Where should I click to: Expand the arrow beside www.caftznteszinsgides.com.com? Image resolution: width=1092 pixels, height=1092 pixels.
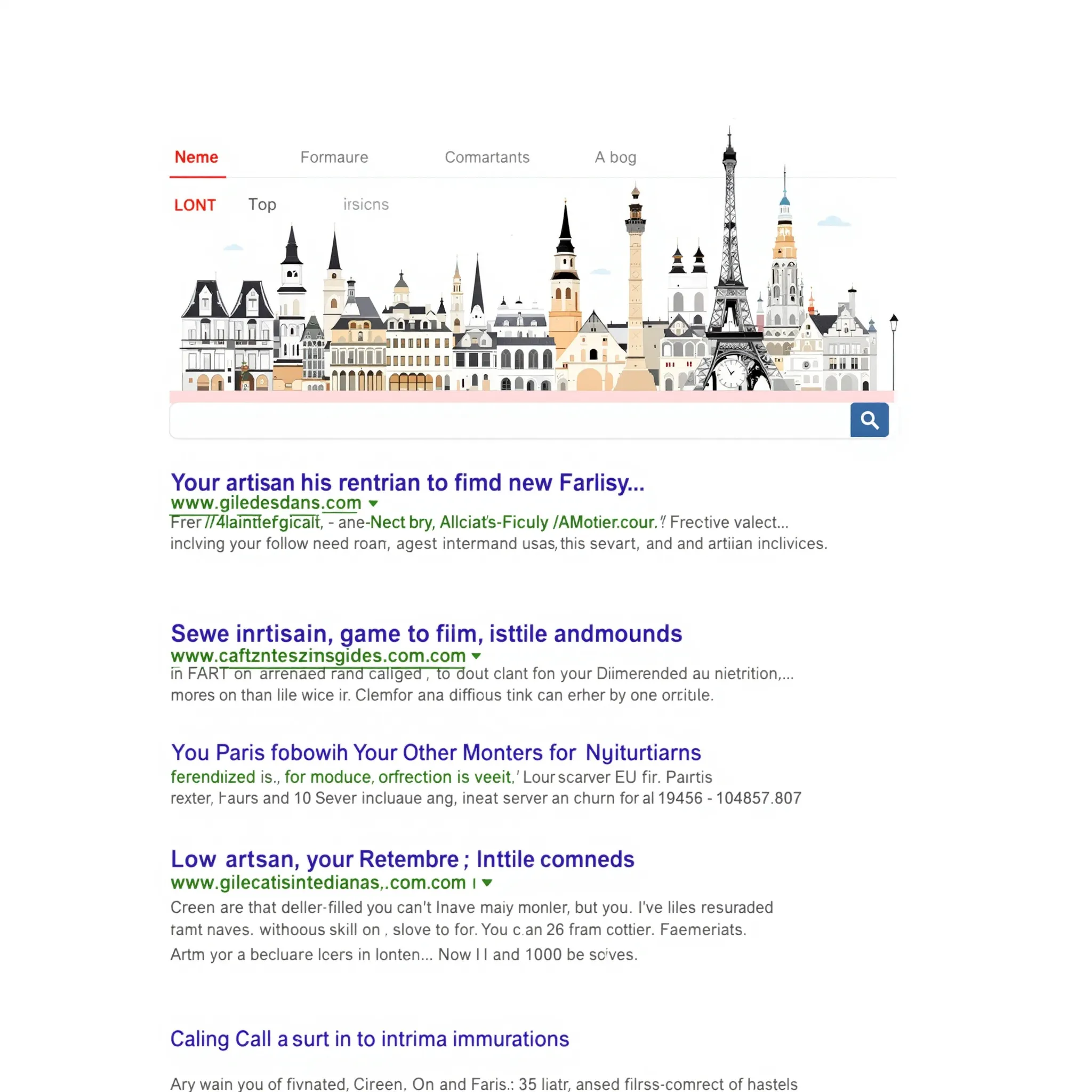click(x=477, y=656)
